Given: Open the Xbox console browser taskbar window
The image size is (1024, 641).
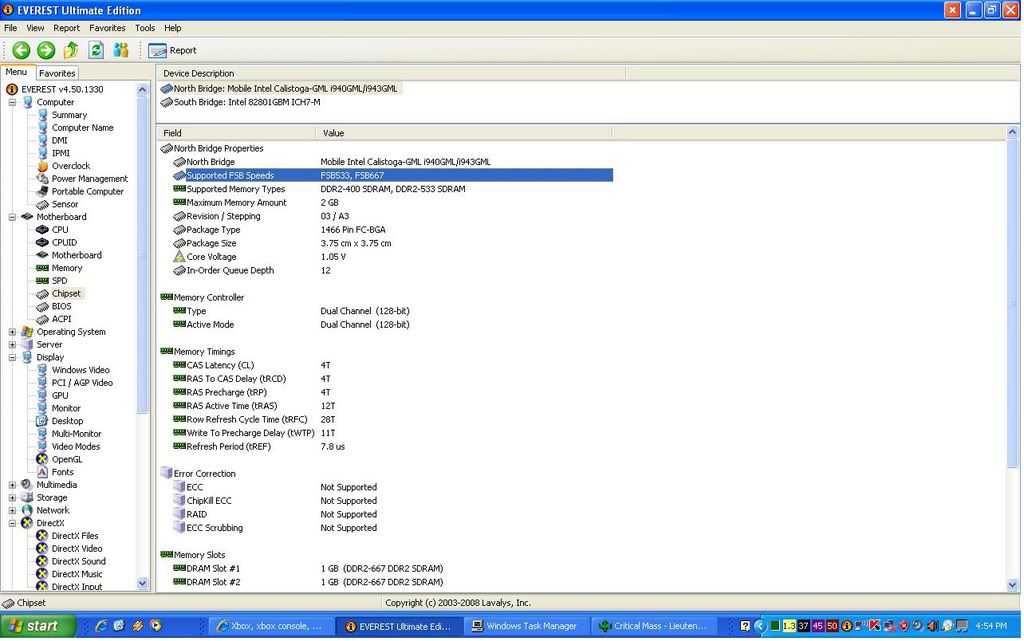Looking at the screenshot, I should click(273, 626).
